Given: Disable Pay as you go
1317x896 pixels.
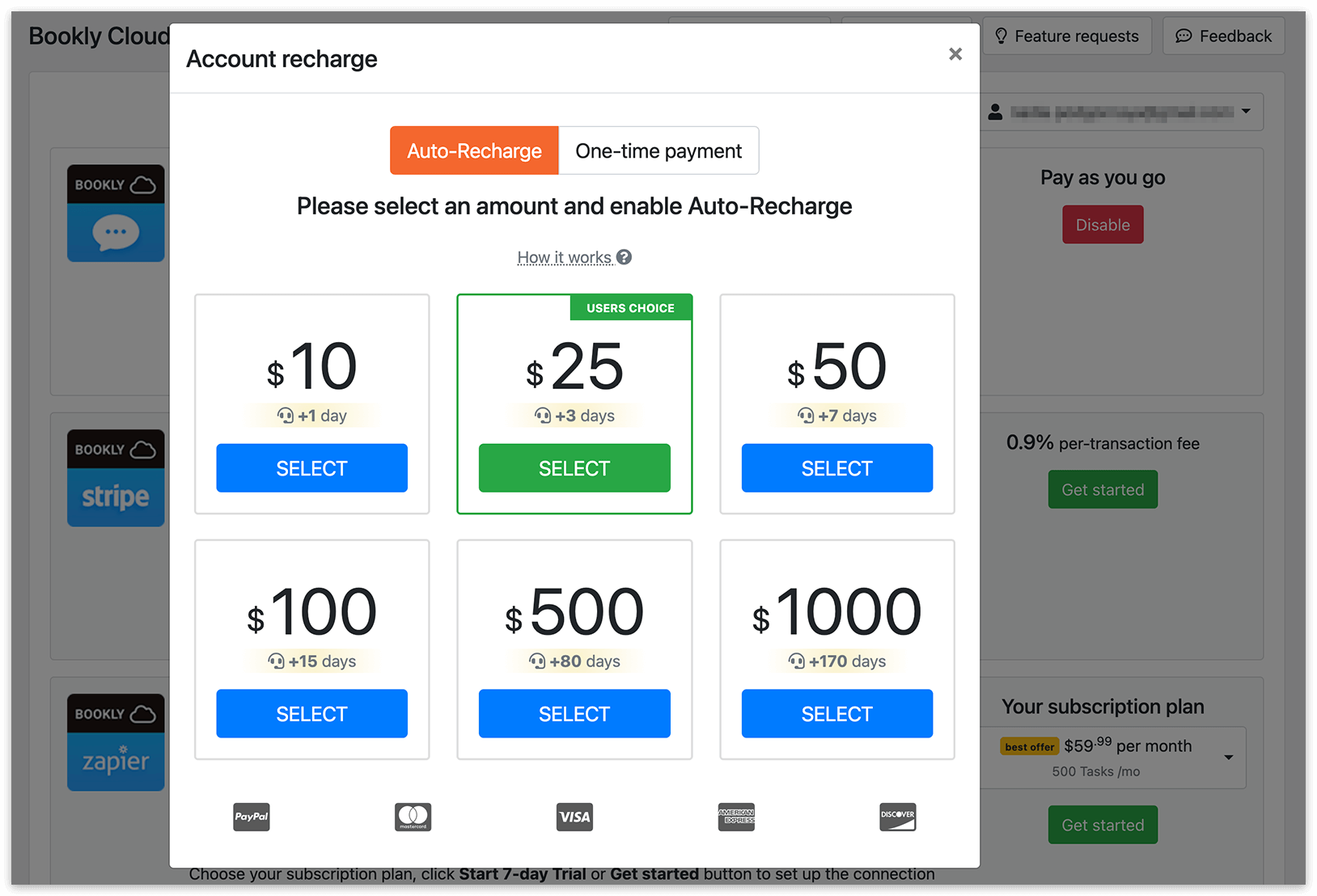Looking at the screenshot, I should (1103, 225).
